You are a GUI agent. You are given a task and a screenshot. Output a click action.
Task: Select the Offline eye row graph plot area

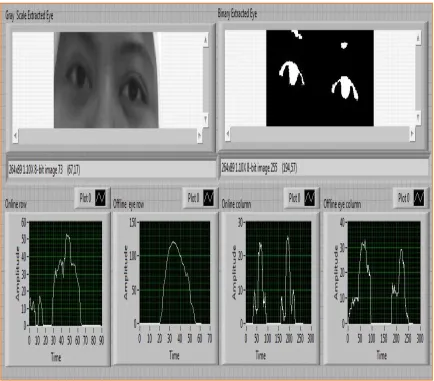(x=175, y=273)
